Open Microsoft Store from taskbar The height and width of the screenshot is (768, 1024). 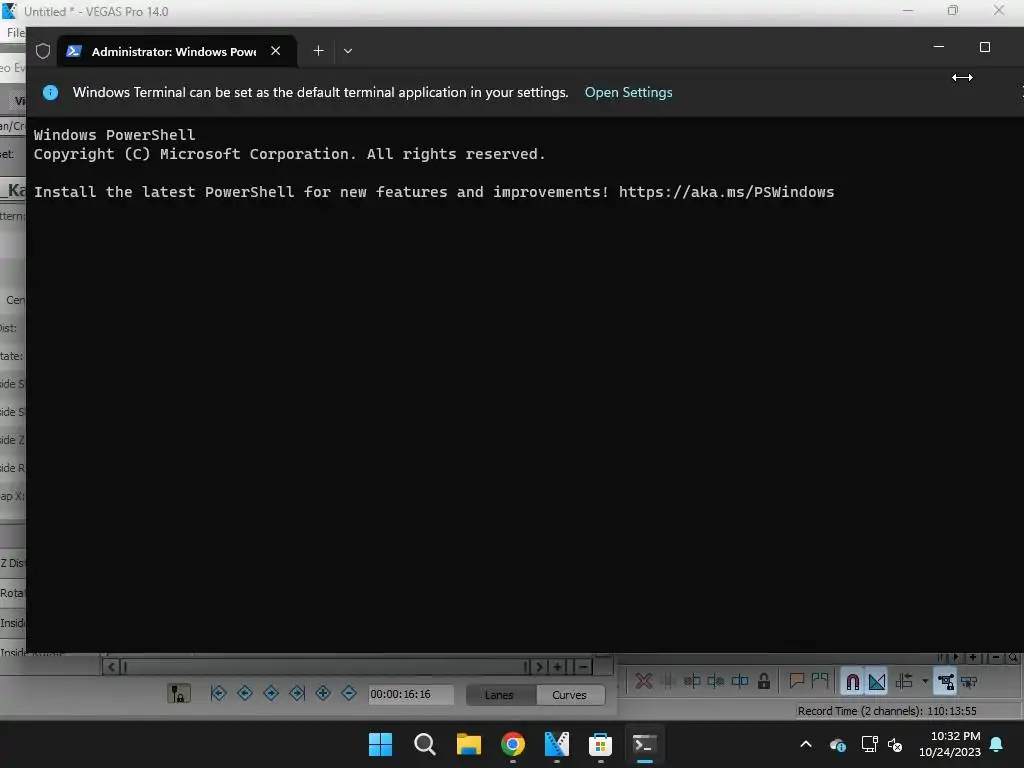pyautogui.click(x=600, y=744)
